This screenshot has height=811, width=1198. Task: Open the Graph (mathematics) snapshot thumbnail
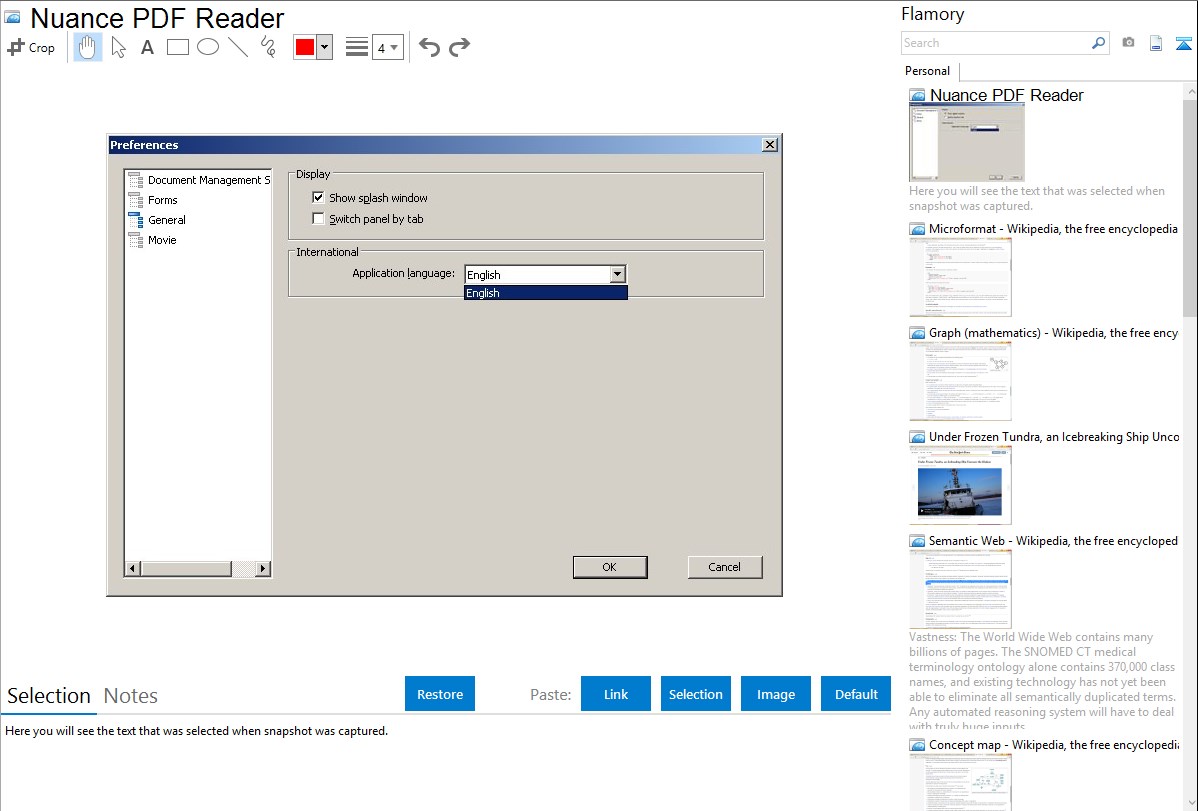pos(960,381)
